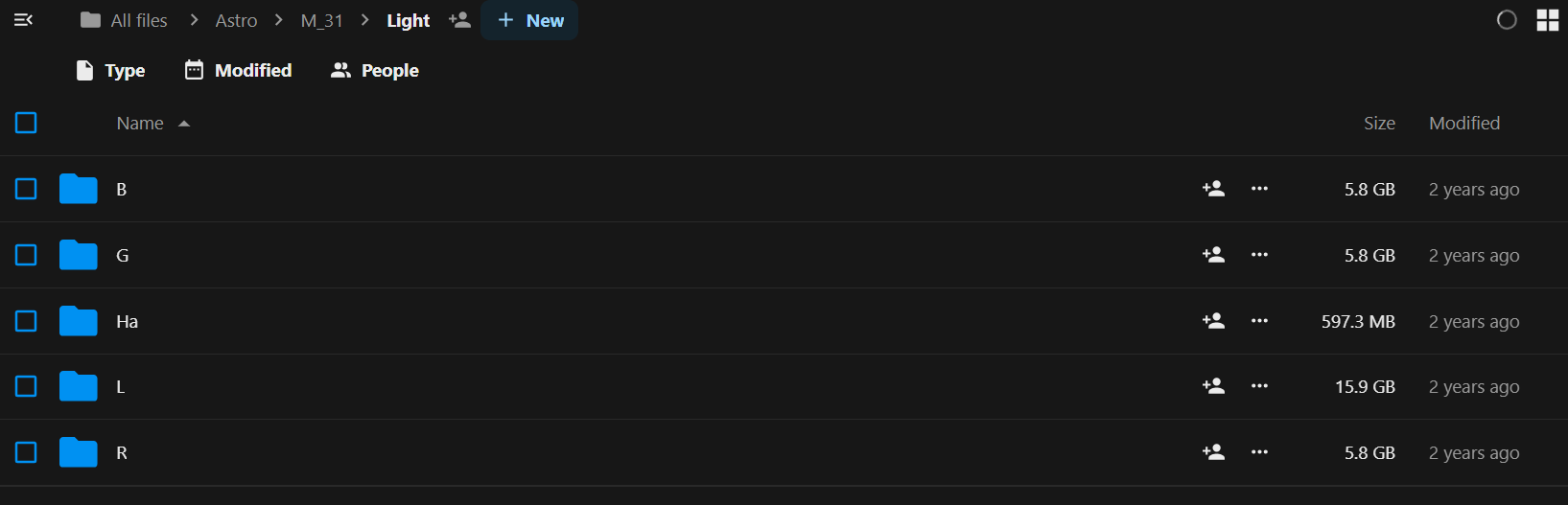Open the actions menu for the Ha folder

pos(1259,321)
